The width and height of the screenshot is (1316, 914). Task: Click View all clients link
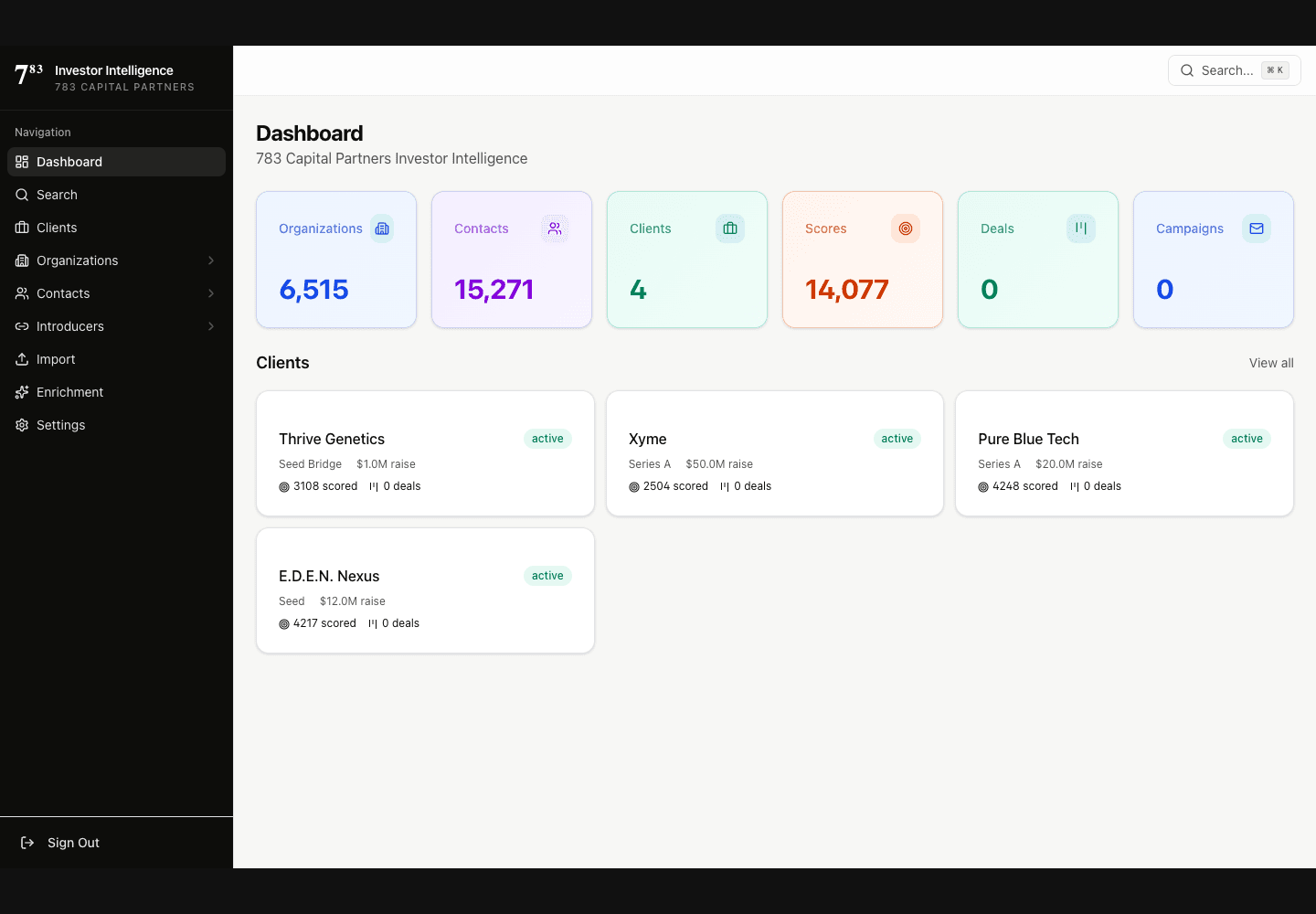coord(1271,363)
